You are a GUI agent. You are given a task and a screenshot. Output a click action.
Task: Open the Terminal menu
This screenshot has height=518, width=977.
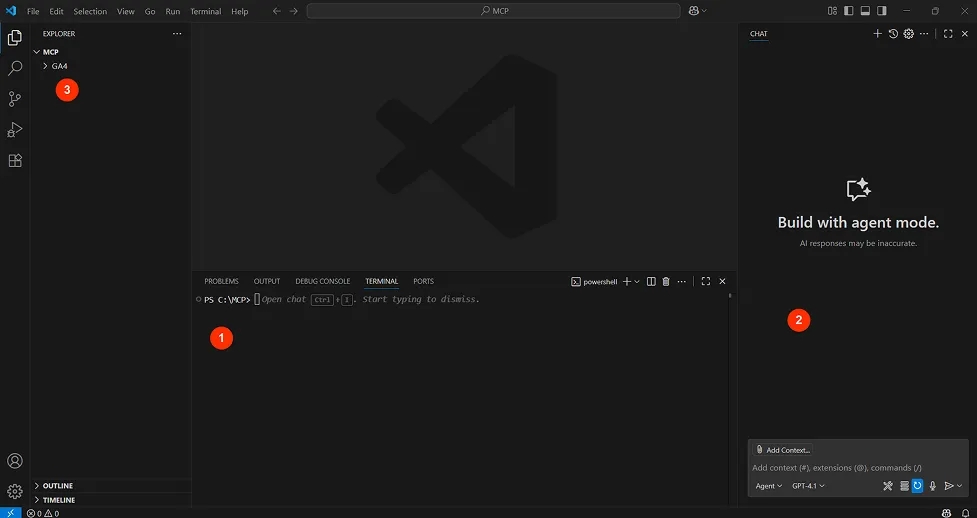[206, 11]
